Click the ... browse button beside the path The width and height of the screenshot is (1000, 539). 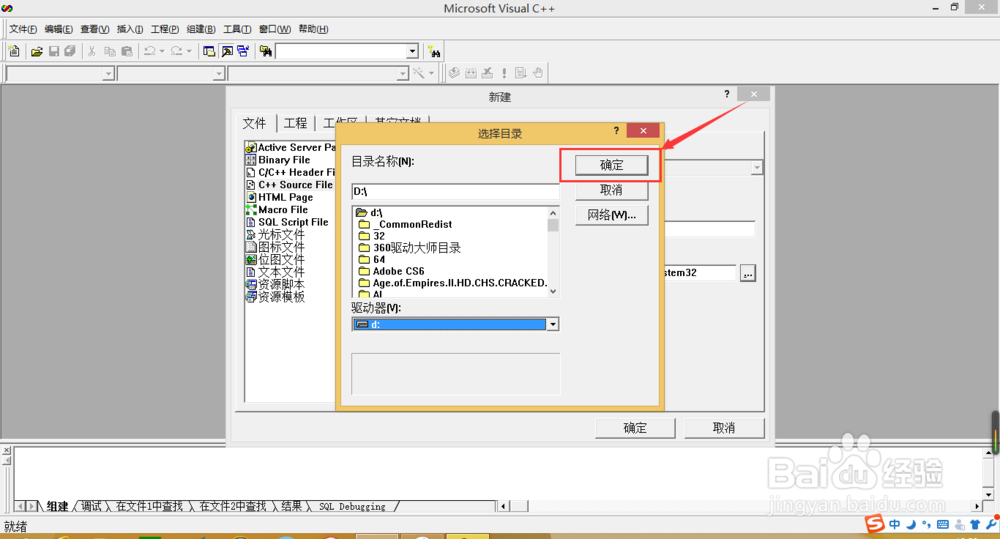[747, 274]
